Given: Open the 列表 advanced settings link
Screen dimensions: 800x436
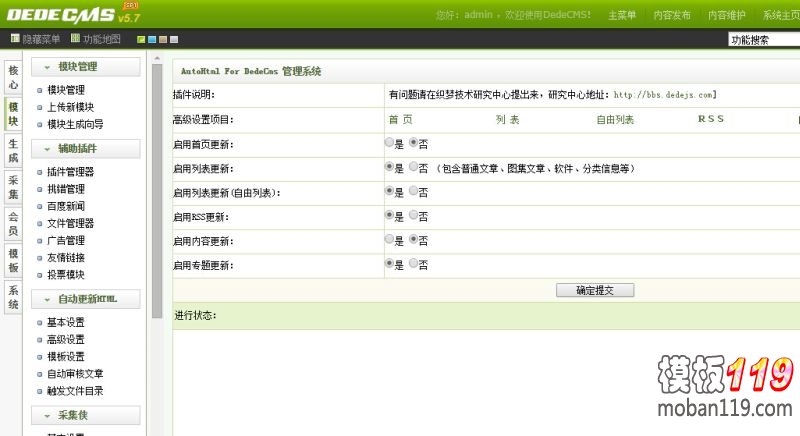Looking at the screenshot, I should pos(508,120).
